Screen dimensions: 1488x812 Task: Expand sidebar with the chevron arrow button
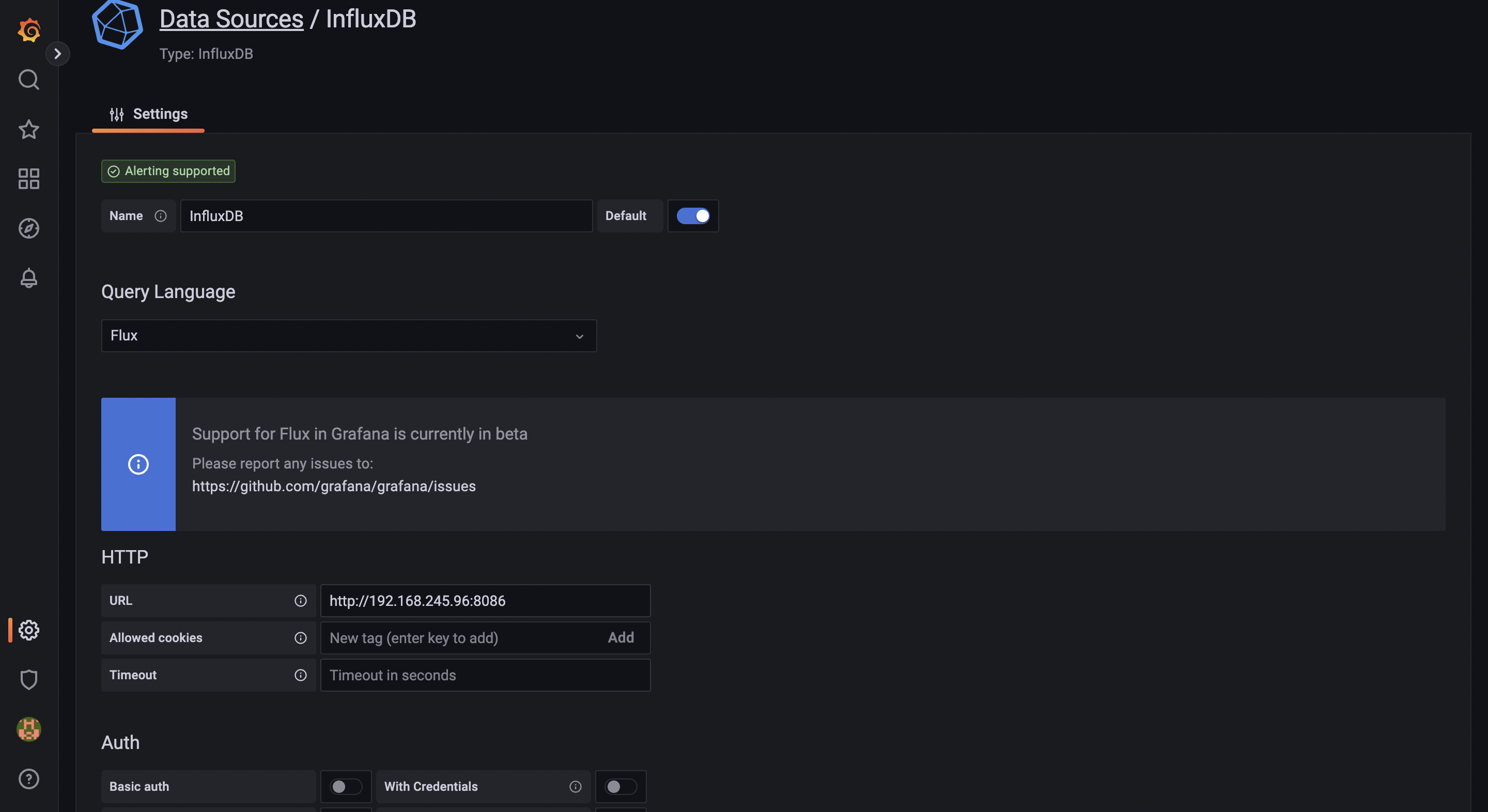58,54
